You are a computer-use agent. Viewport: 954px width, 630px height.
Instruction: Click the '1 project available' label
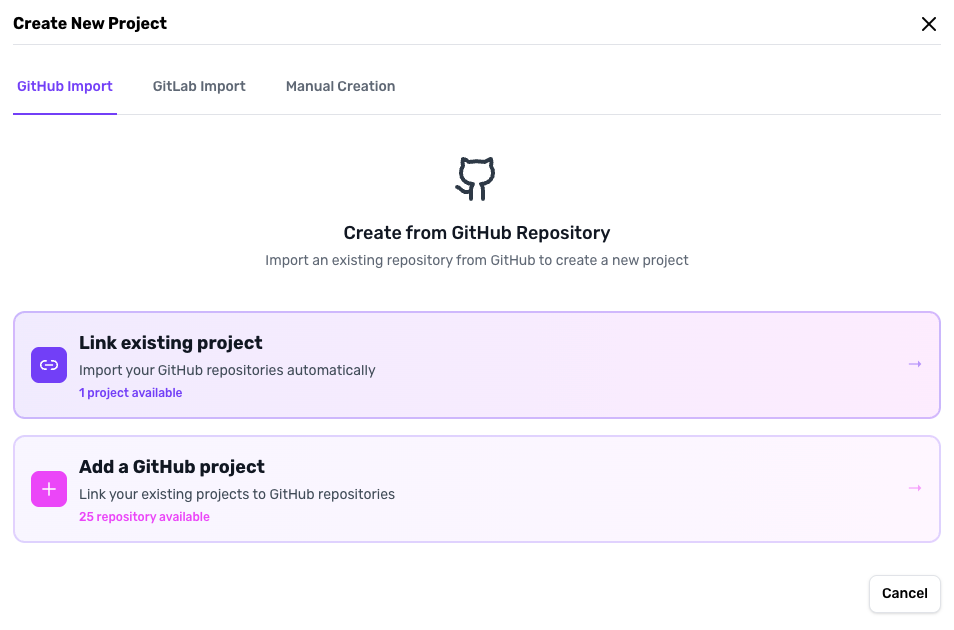point(131,393)
